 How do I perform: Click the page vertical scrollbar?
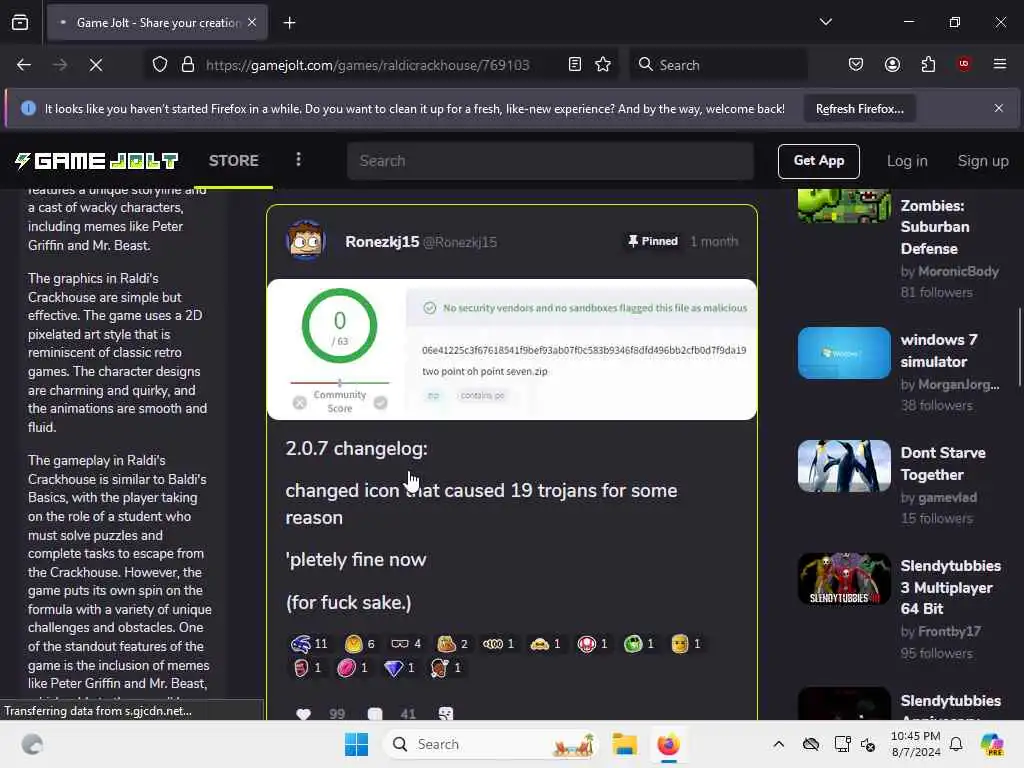[1019, 348]
